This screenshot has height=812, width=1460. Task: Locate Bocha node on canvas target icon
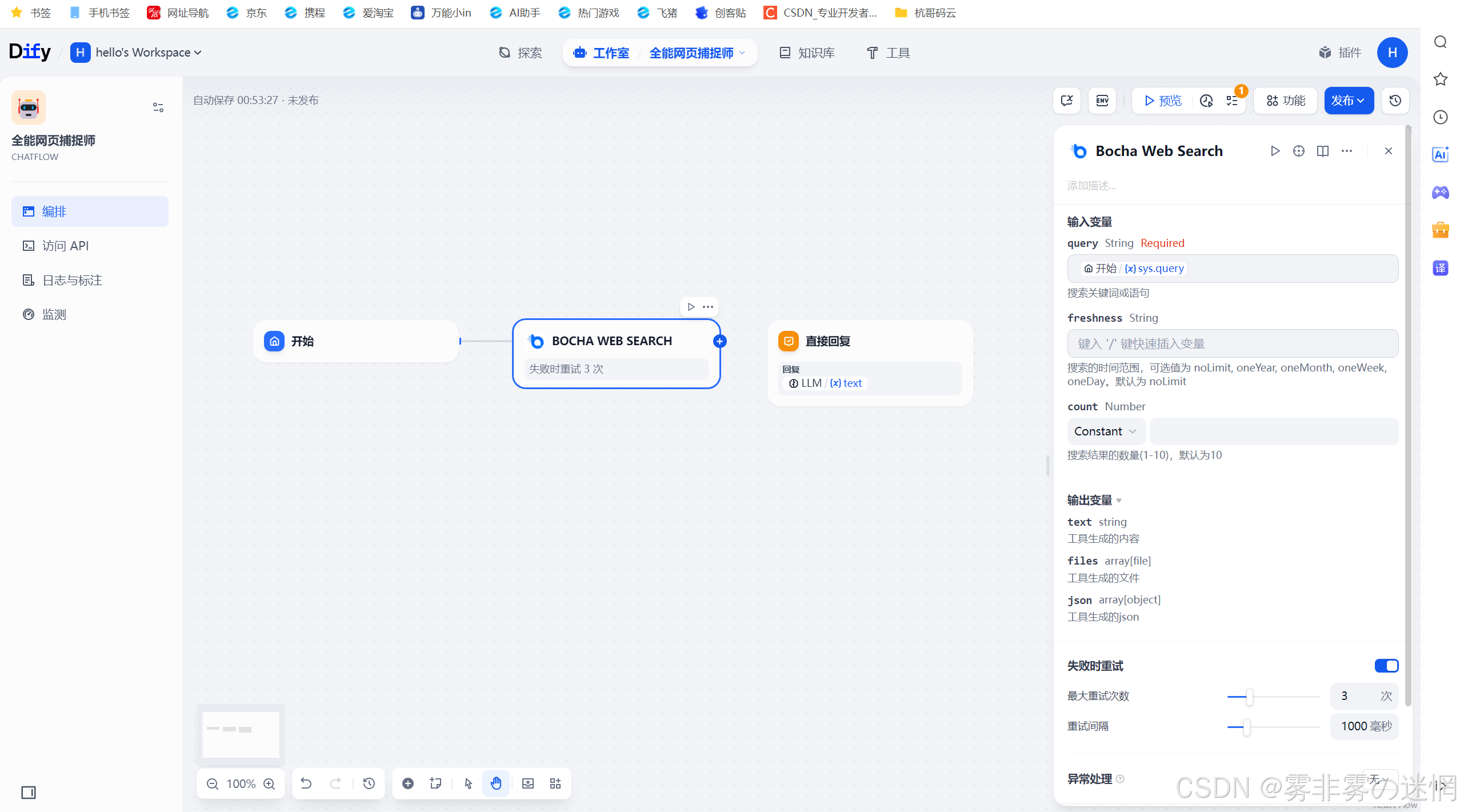tap(1299, 151)
